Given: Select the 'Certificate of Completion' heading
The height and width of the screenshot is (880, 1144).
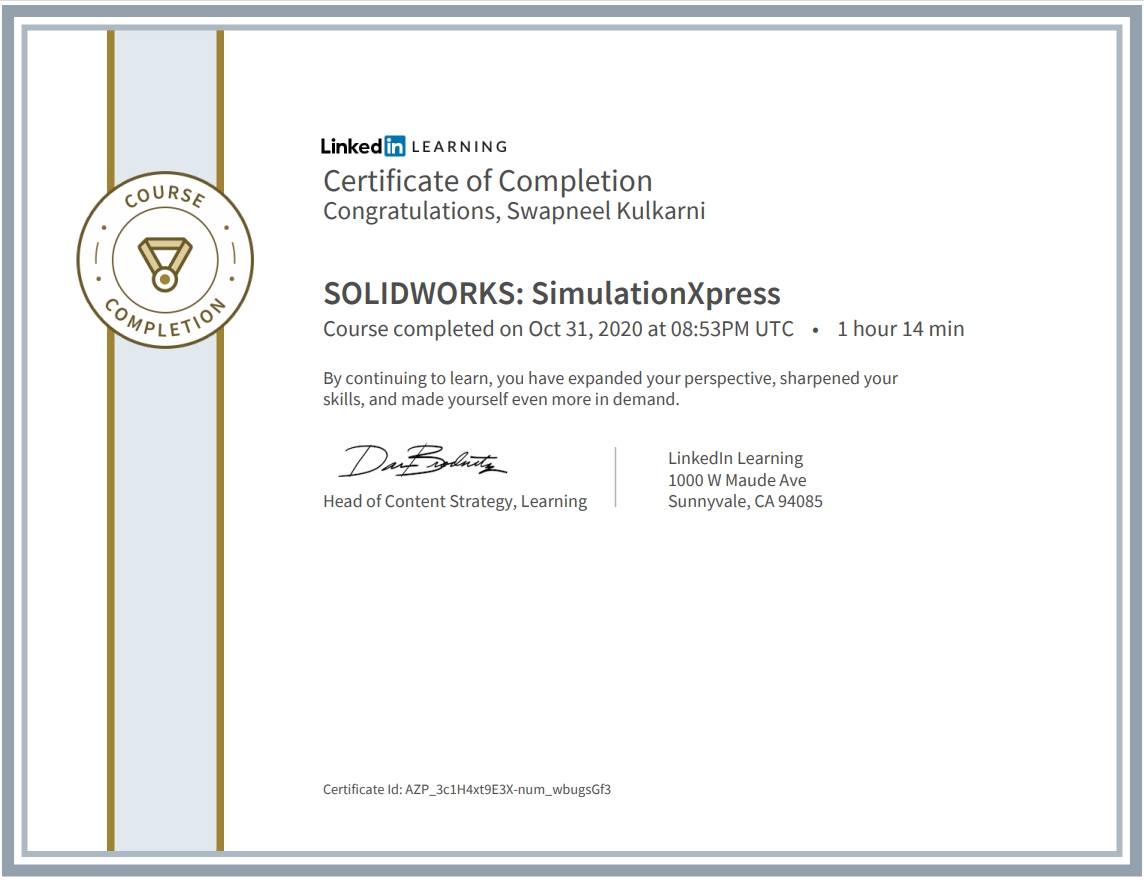Looking at the screenshot, I should pos(487,181).
